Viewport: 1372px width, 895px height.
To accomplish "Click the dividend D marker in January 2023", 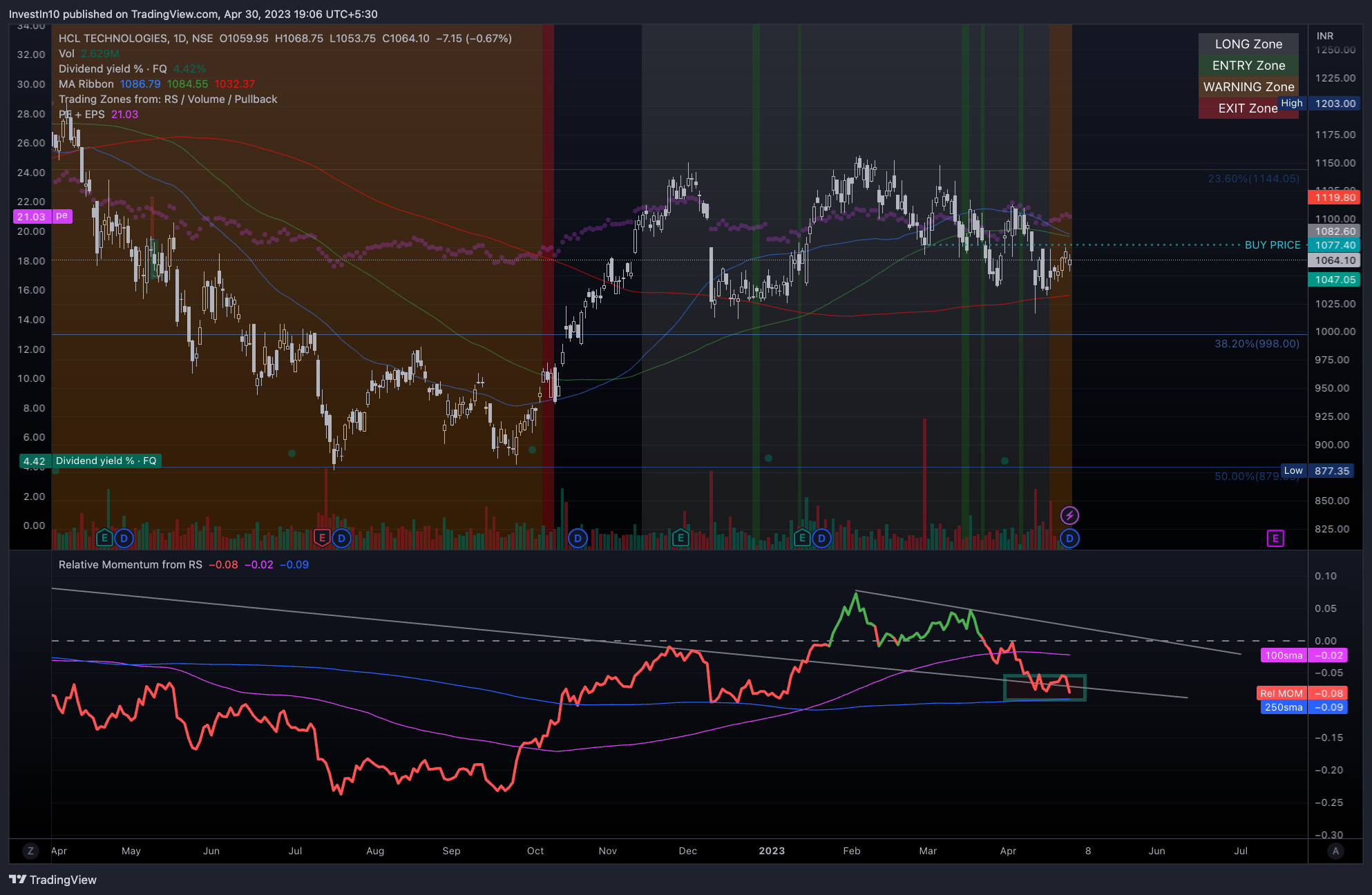I will [821, 537].
